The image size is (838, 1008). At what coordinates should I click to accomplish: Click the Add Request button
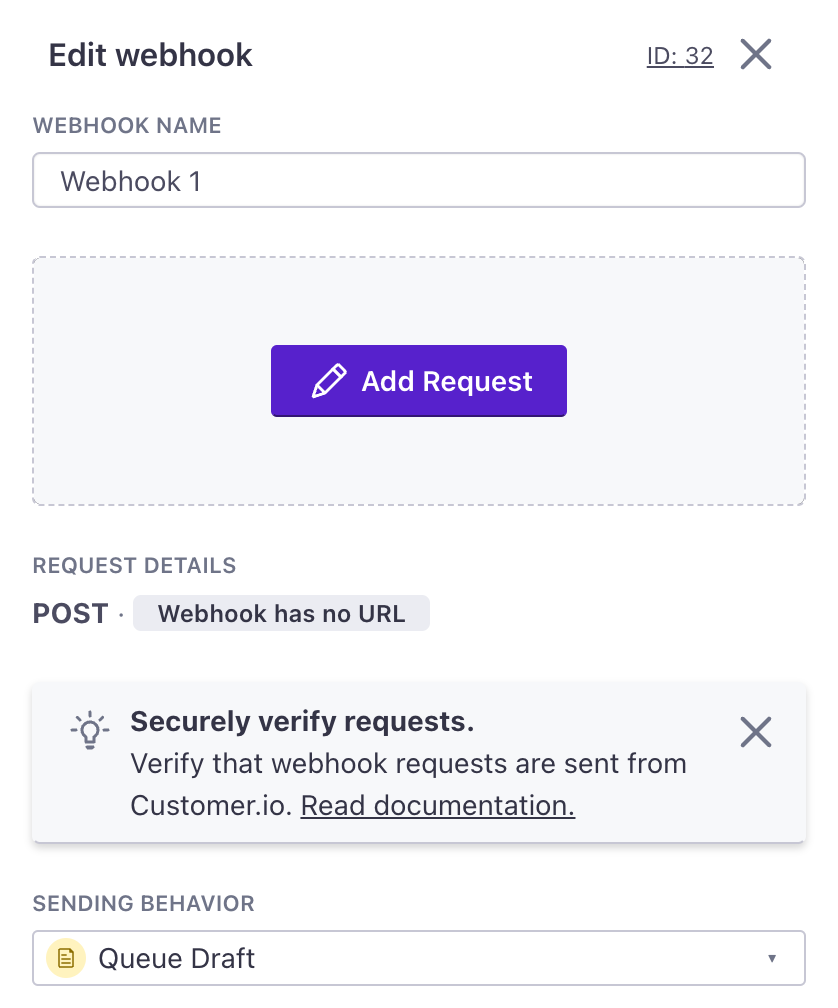[419, 381]
